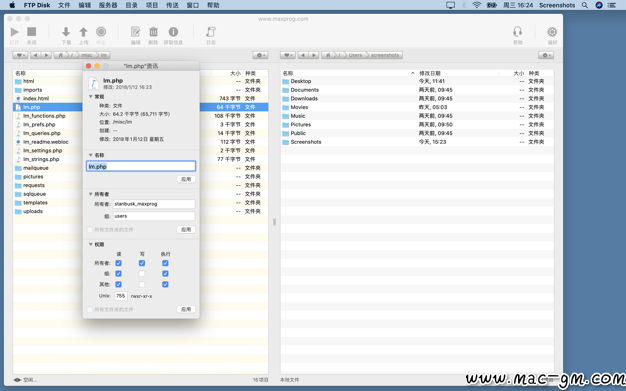Click the Close (关闭) square icon in toolbar
The height and width of the screenshot is (391, 626).
[32, 32]
